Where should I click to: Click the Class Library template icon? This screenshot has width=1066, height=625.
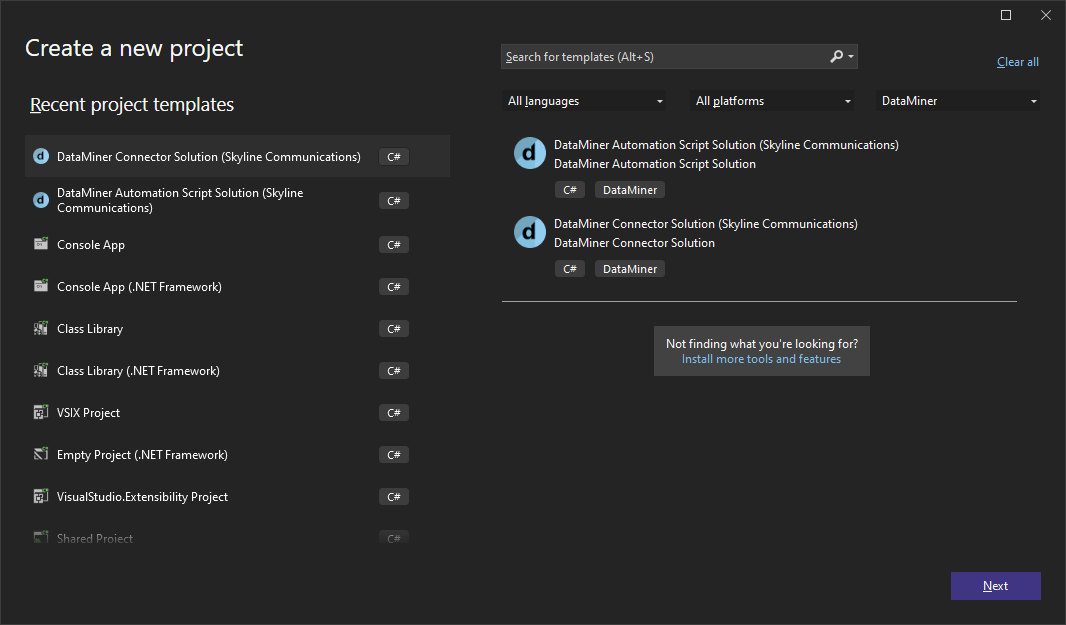[40, 328]
